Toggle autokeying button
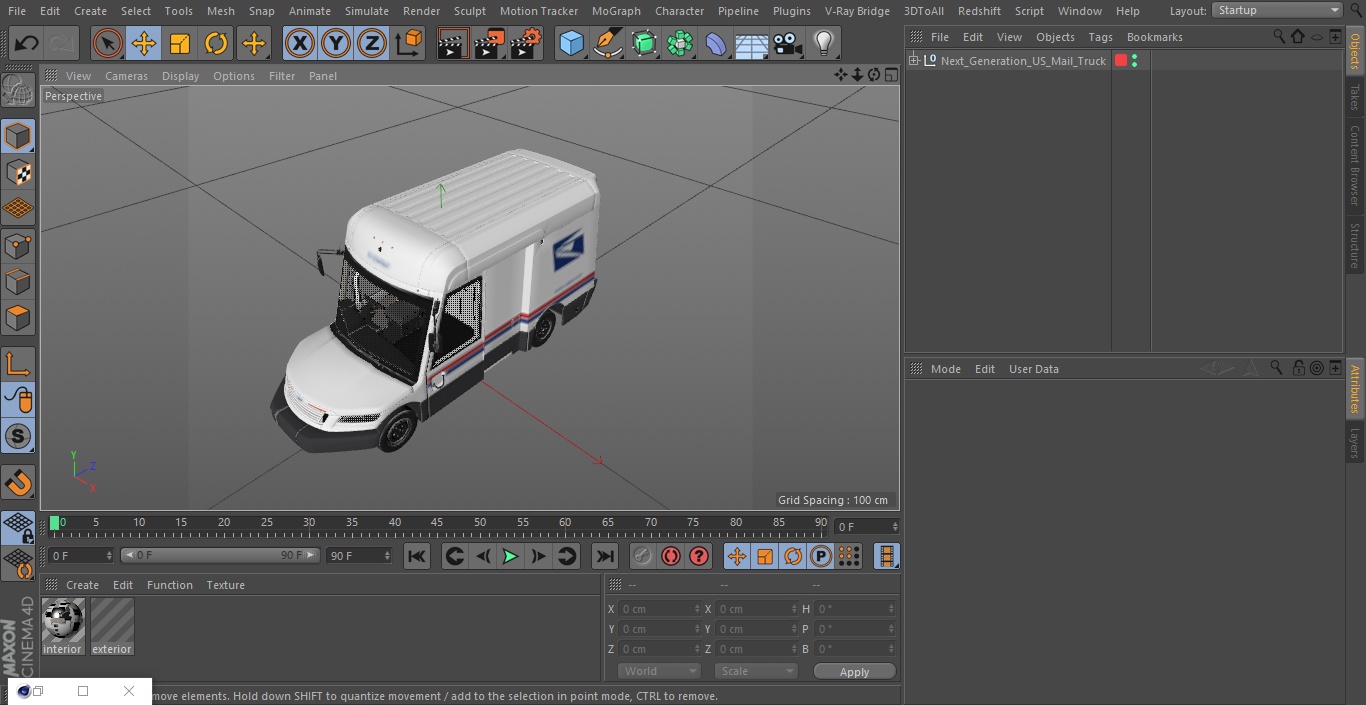The width and height of the screenshot is (1366, 705). pyautogui.click(x=671, y=556)
